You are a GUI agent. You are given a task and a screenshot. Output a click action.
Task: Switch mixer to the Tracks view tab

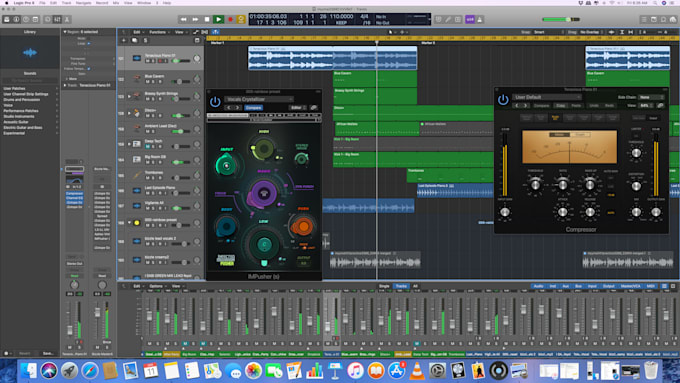(401, 286)
